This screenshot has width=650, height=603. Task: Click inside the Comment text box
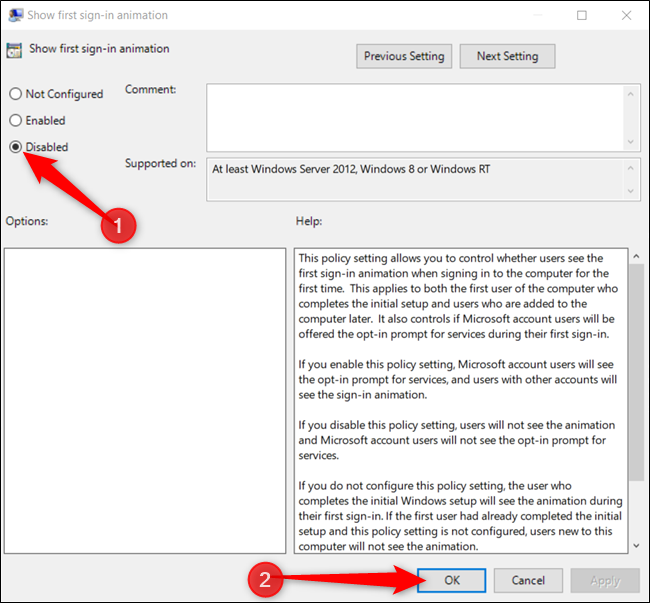[x=415, y=118]
